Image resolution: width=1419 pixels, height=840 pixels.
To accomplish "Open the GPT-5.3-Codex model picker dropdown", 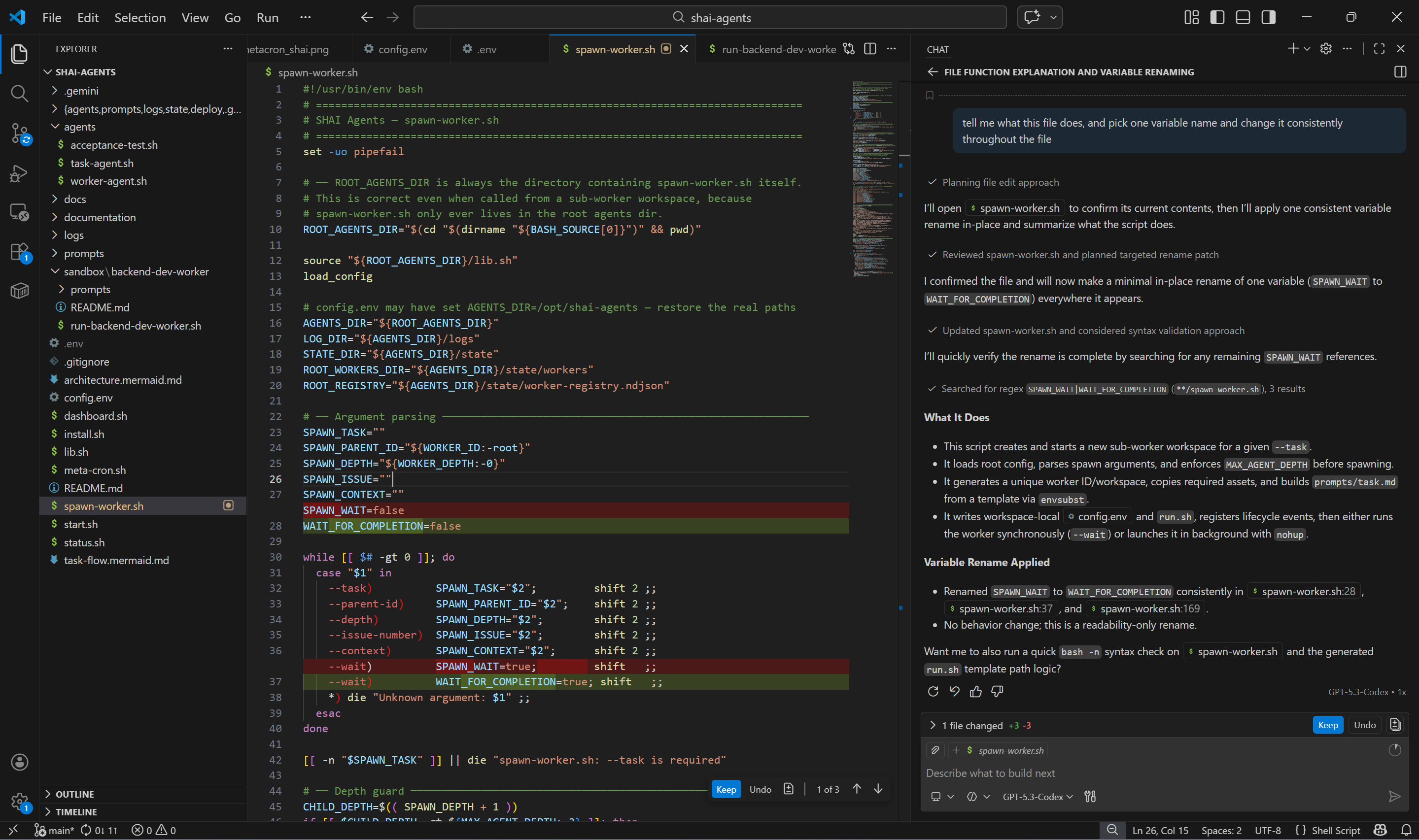I will pyautogui.click(x=1038, y=797).
